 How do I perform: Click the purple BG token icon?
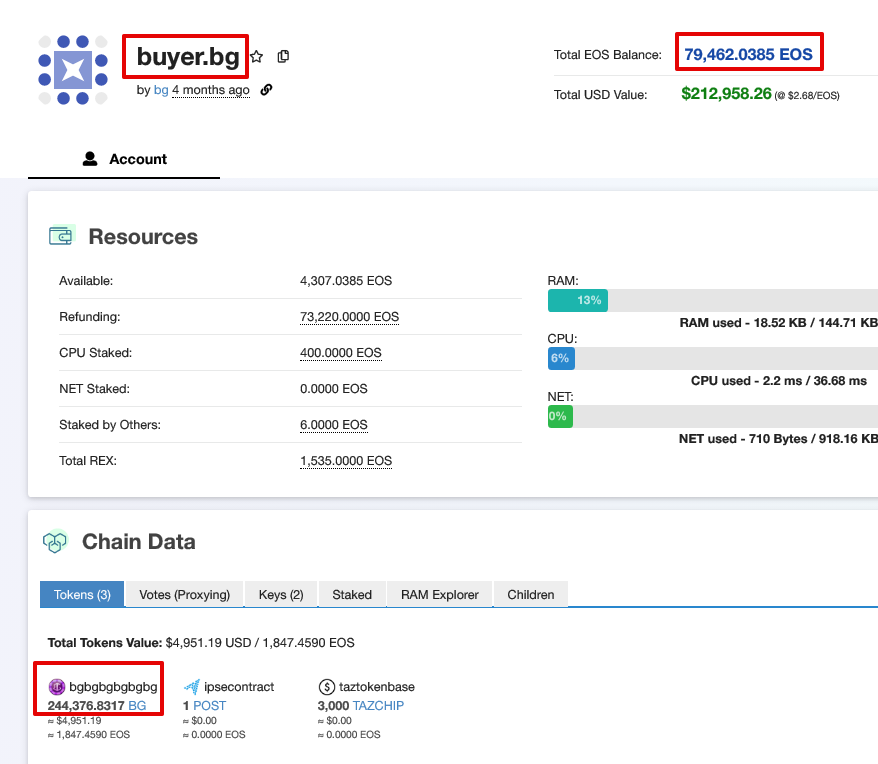point(57,686)
